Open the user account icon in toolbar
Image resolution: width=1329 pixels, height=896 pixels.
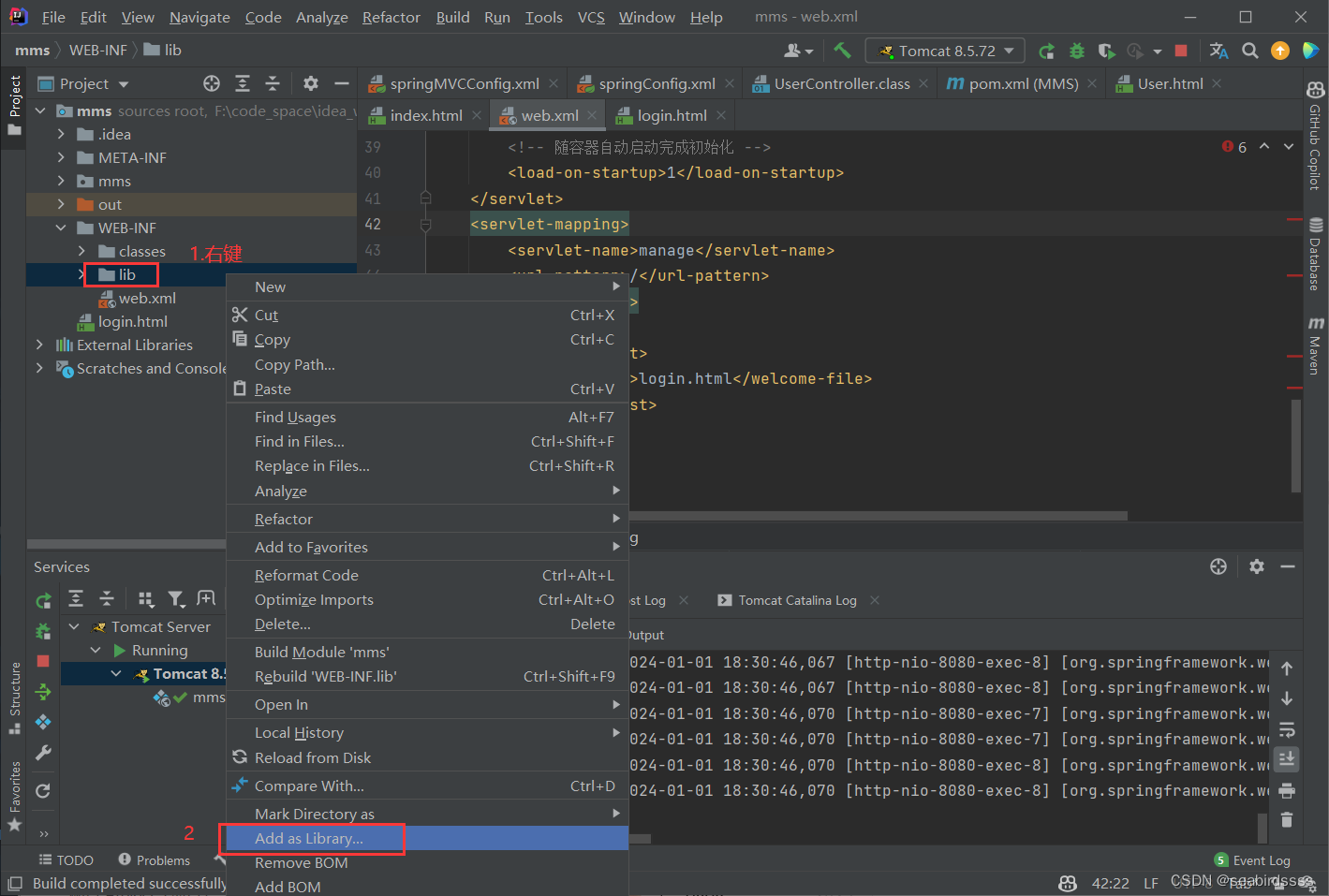coord(799,51)
